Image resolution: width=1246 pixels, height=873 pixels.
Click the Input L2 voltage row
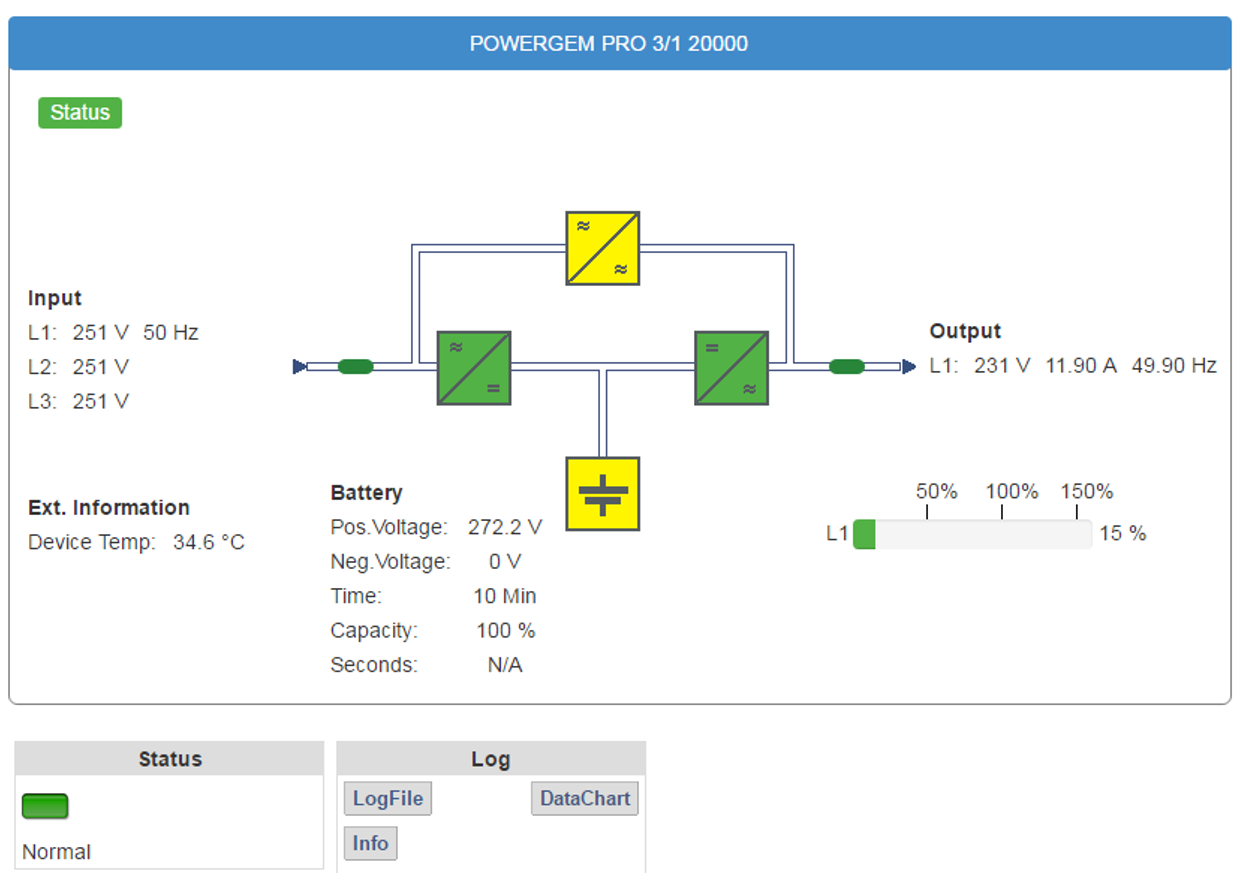(x=79, y=367)
